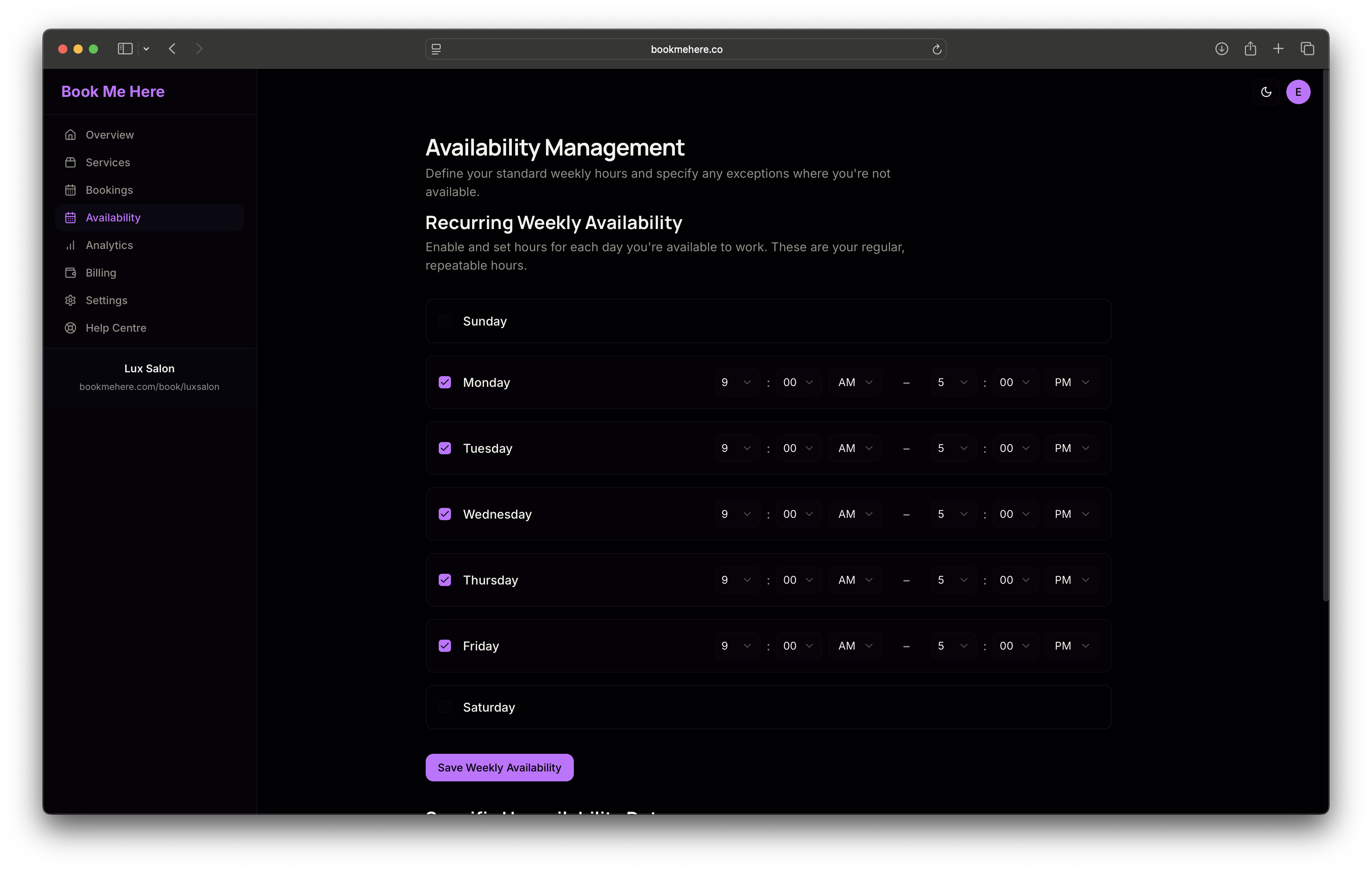Click the Billing wallet icon in sidebar
The width and height of the screenshot is (1372, 871).
tap(71, 272)
